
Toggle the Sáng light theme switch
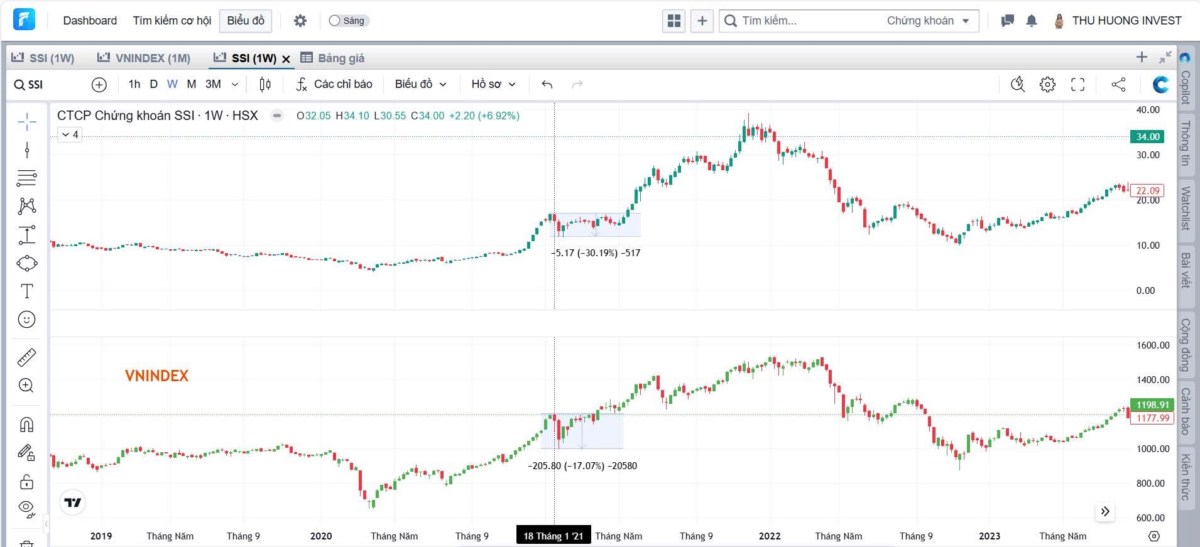point(347,20)
